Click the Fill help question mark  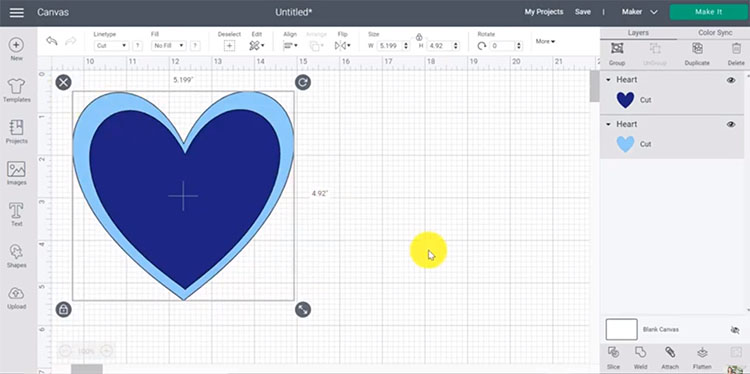coord(195,46)
